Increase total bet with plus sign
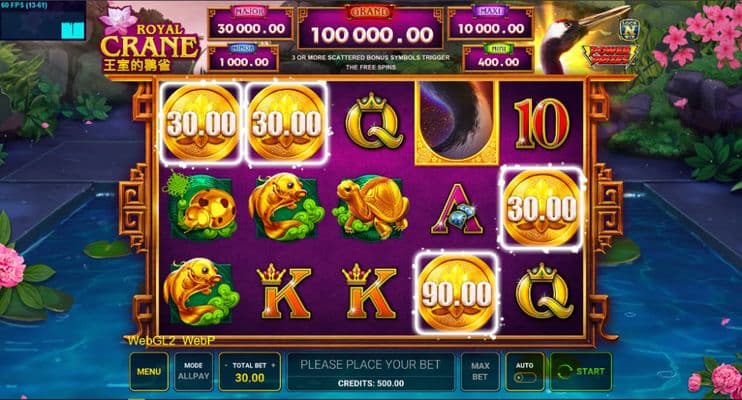 tap(273, 365)
